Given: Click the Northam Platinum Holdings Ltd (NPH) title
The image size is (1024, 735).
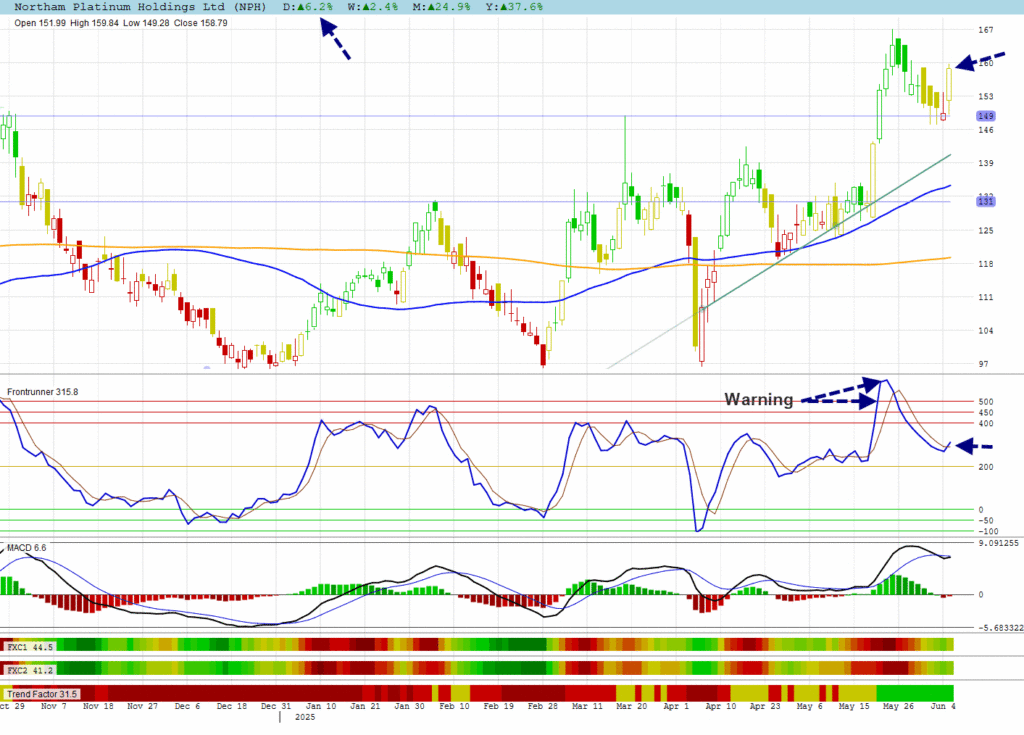Looking at the screenshot, I should 140,7.
